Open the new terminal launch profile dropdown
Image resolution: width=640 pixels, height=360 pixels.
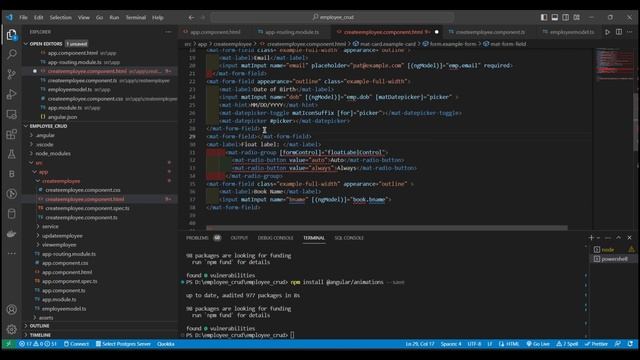[598, 238]
